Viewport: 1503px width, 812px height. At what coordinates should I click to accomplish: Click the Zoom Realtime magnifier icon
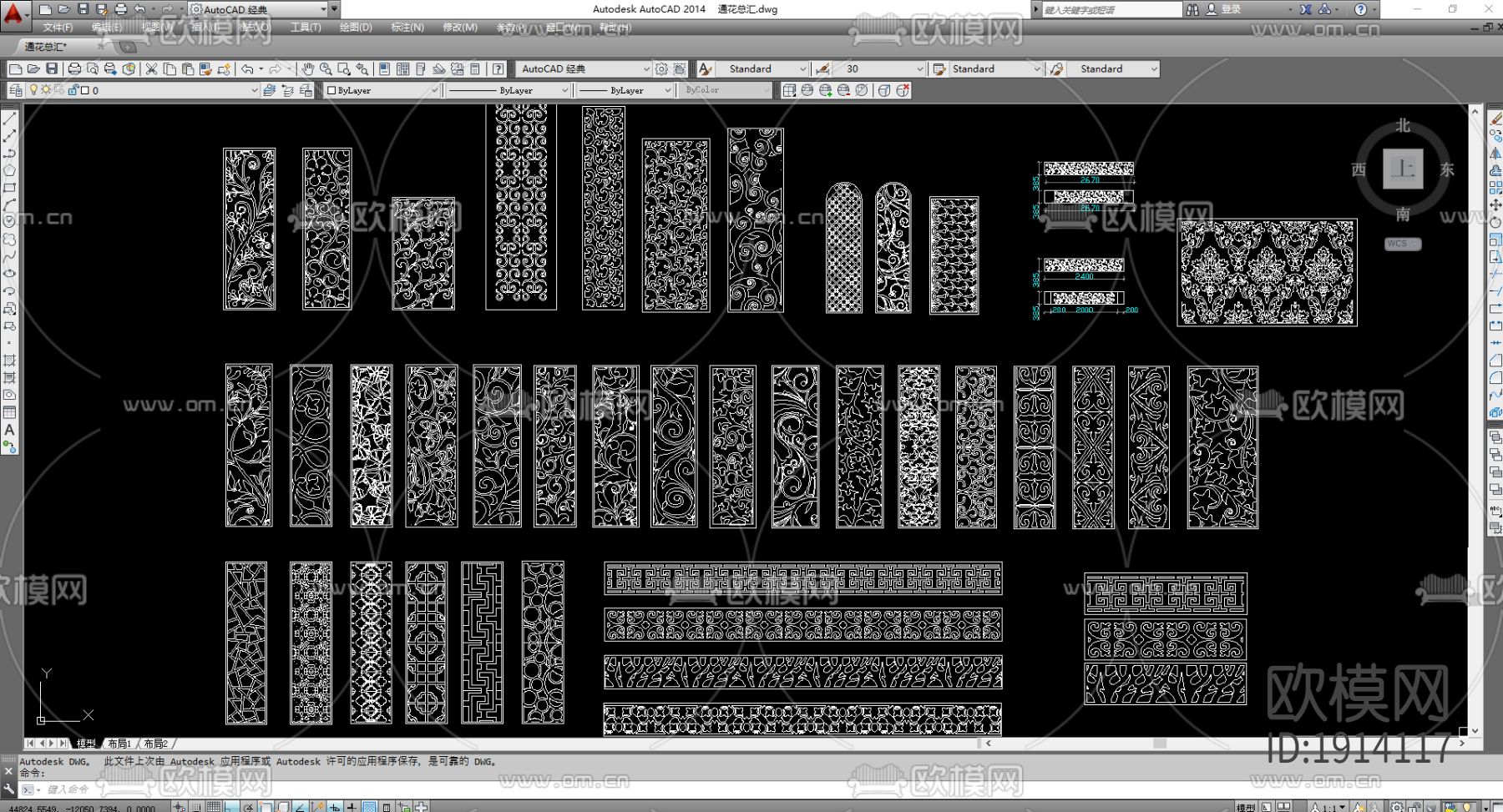pyautogui.click(x=326, y=69)
